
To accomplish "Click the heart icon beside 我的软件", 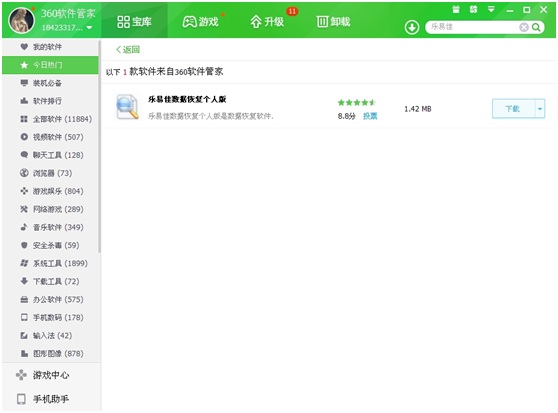I will 24,47.
